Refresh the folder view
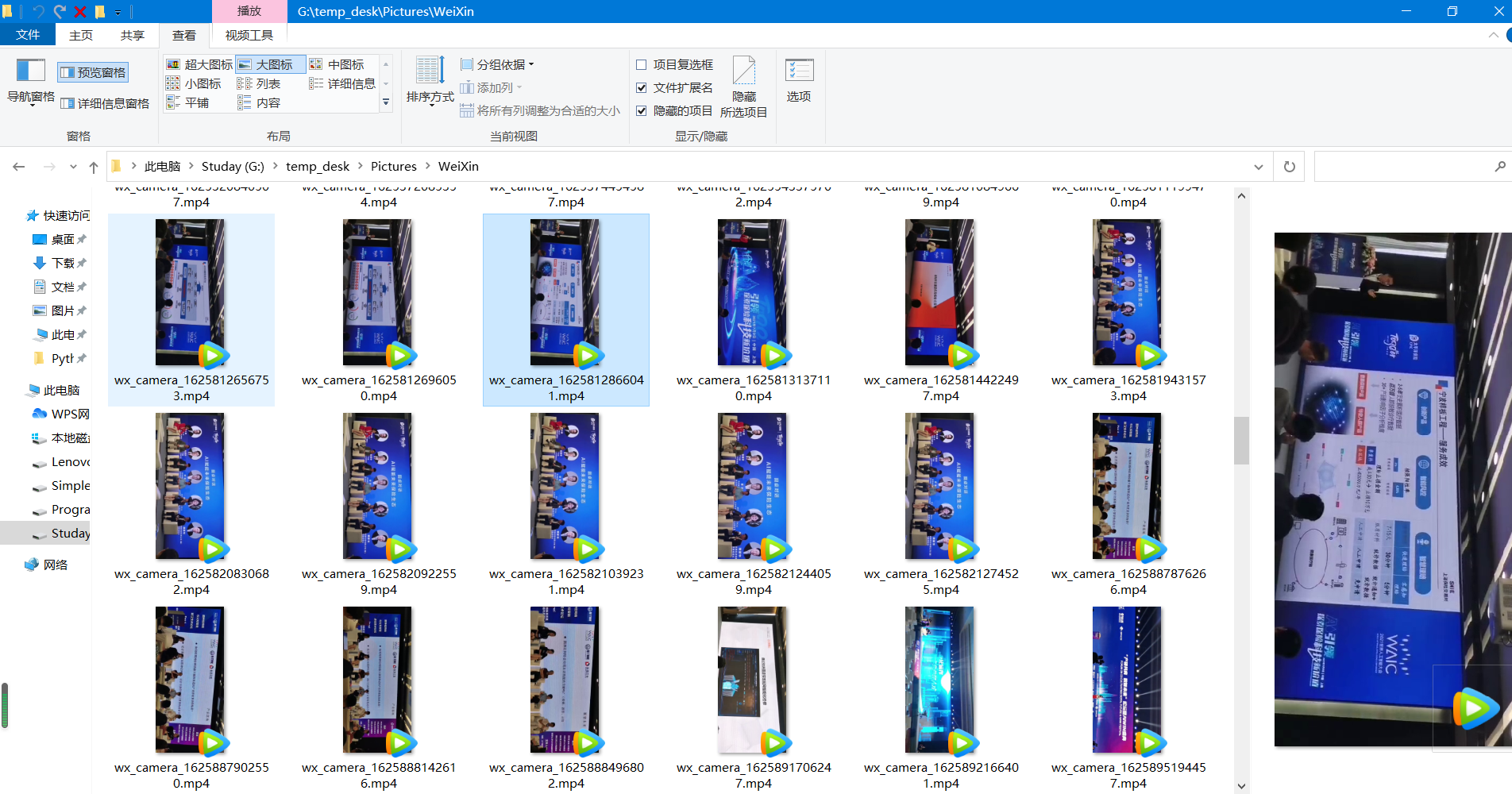Viewport: 1512px width, 794px height. (x=1290, y=167)
